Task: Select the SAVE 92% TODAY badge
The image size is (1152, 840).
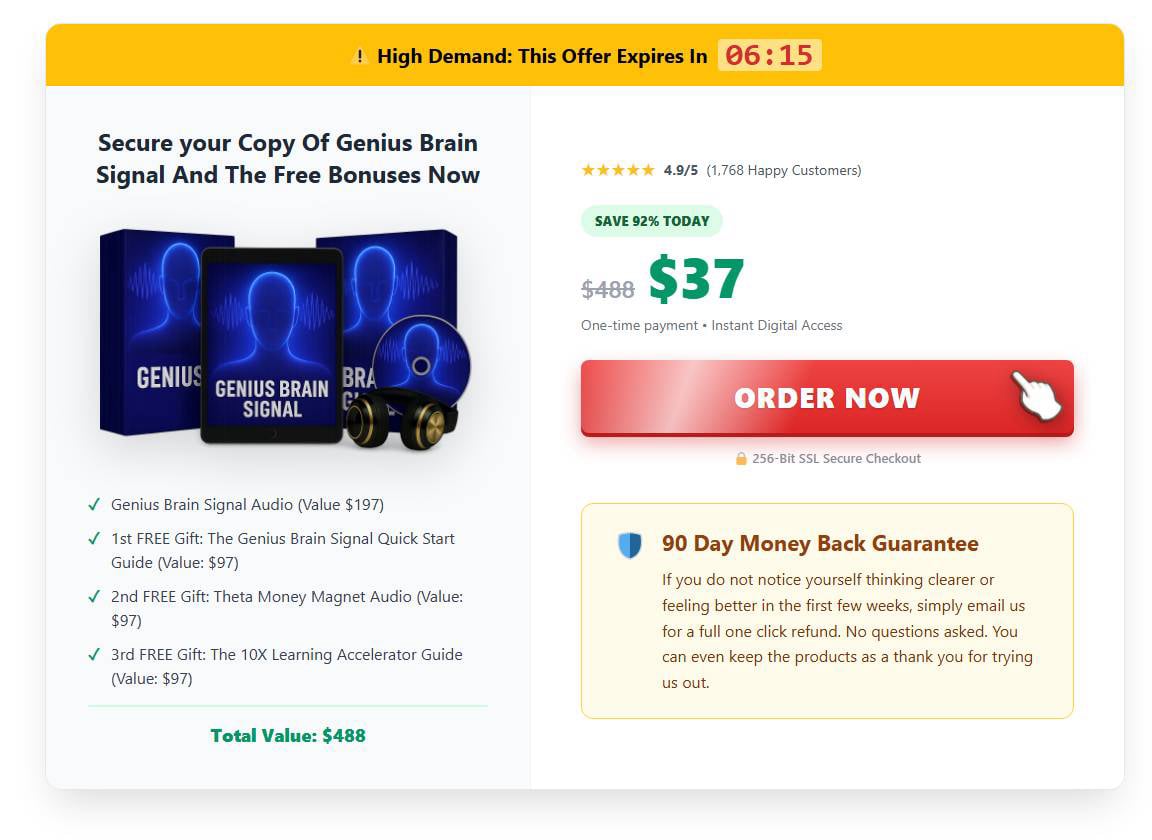Action: tap(651, 220)
